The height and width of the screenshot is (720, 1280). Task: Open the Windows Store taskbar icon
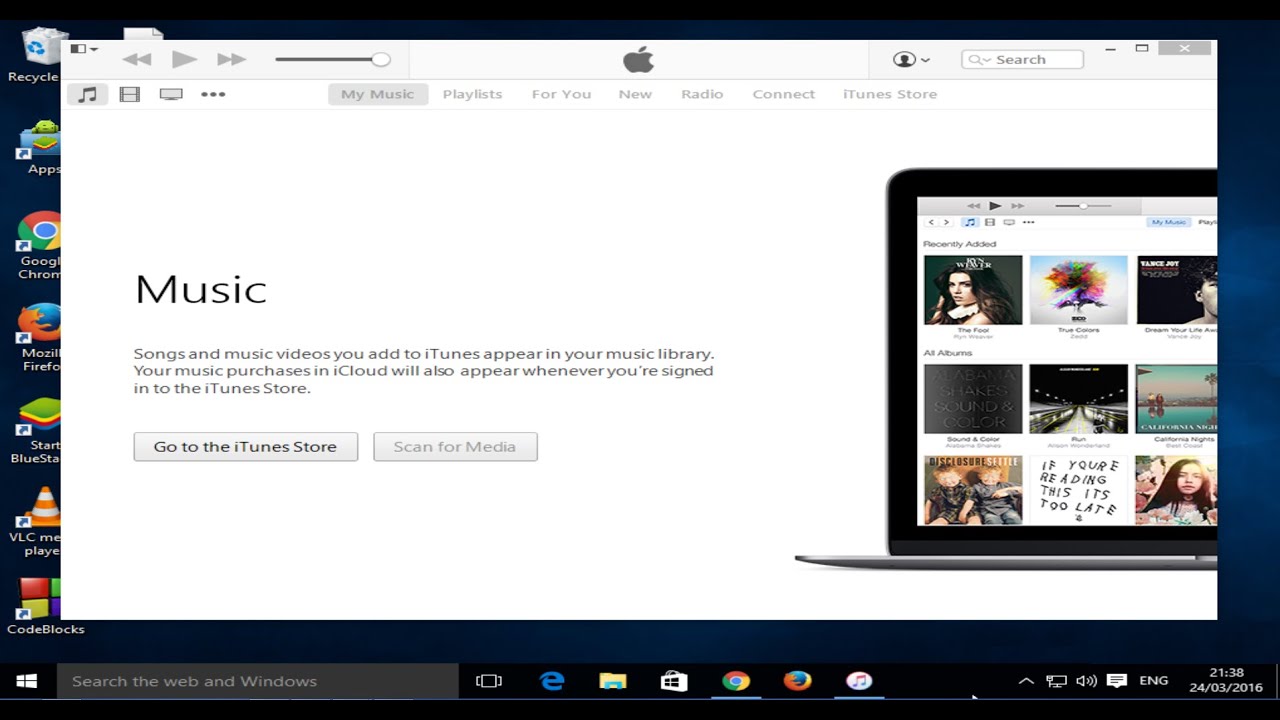(674, 681)
